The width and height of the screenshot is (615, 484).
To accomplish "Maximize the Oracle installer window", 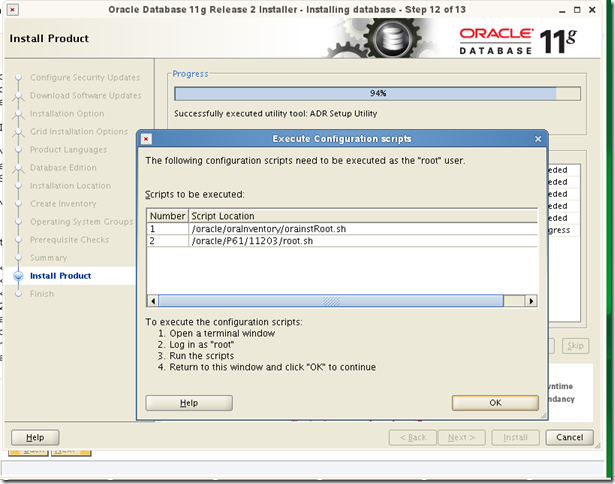I will [x=577, y=10].
